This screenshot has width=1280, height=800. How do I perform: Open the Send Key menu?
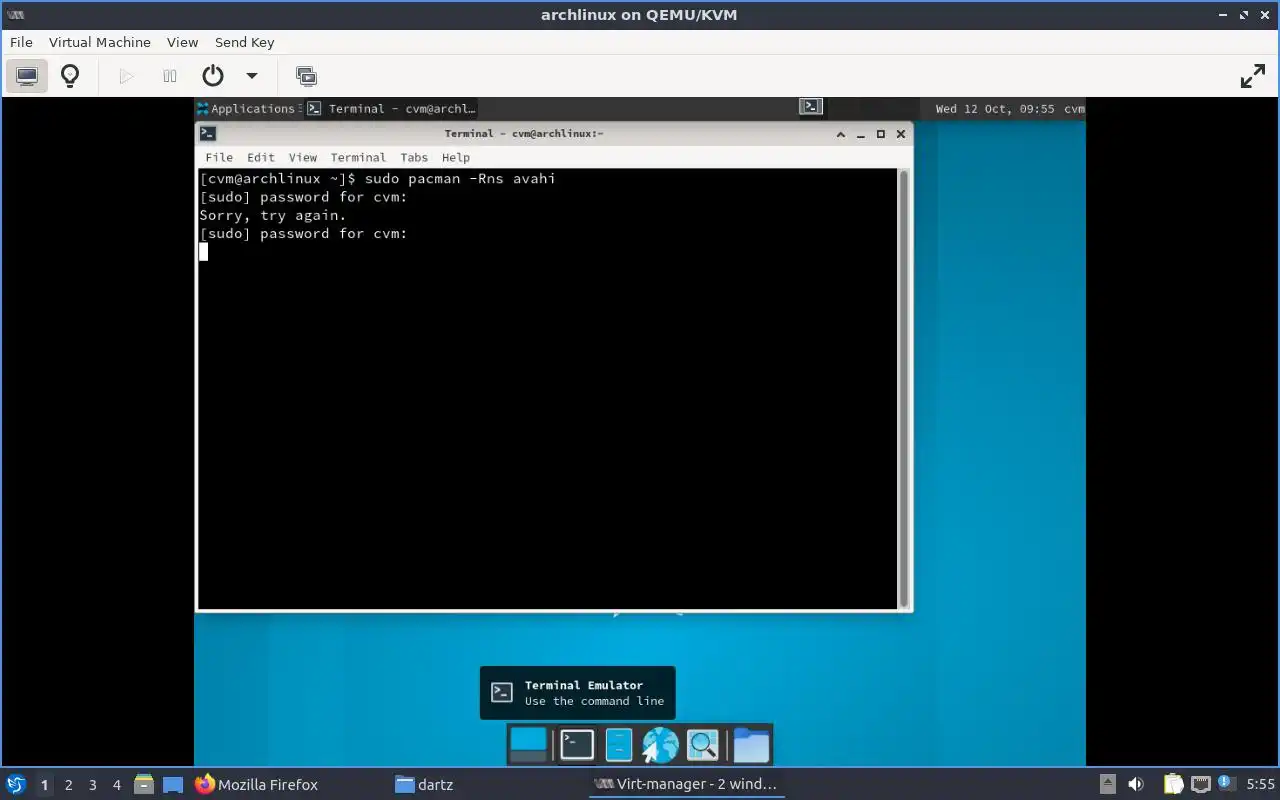tap(244, 42)
